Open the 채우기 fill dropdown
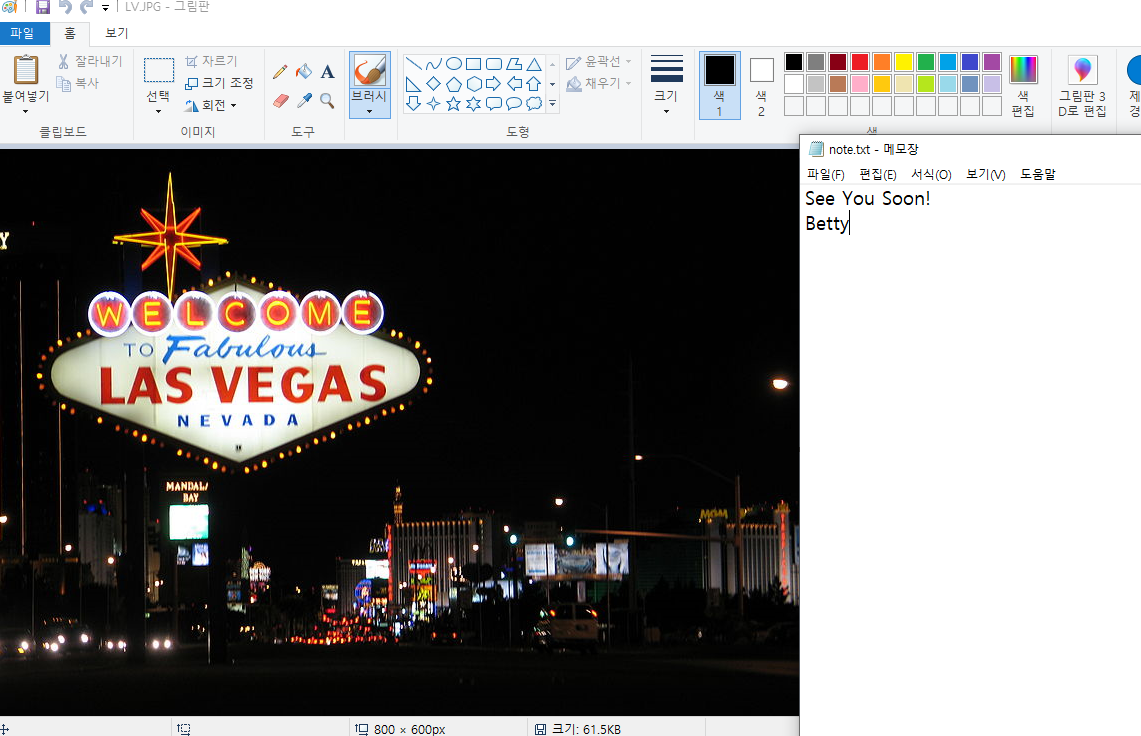The image size is (1141, 736). 598,84
